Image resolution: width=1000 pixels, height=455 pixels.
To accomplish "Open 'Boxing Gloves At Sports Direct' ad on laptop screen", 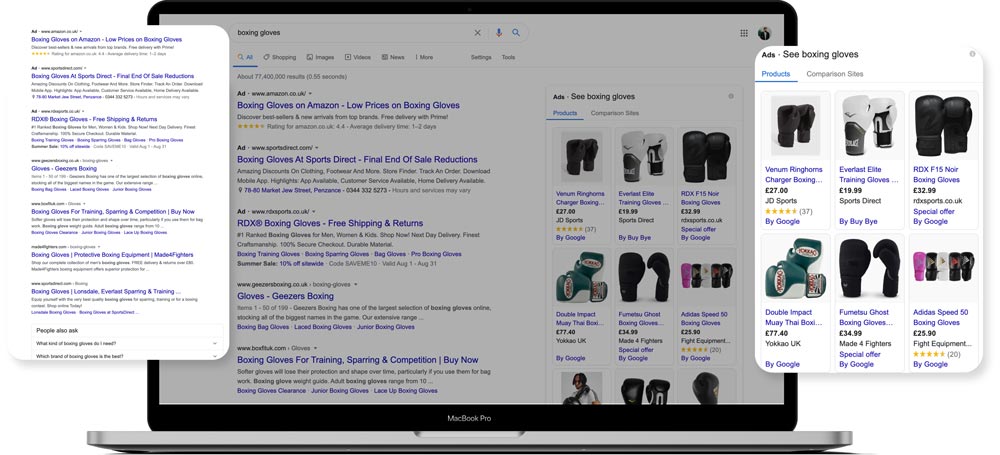I will (x=357, y=160).
